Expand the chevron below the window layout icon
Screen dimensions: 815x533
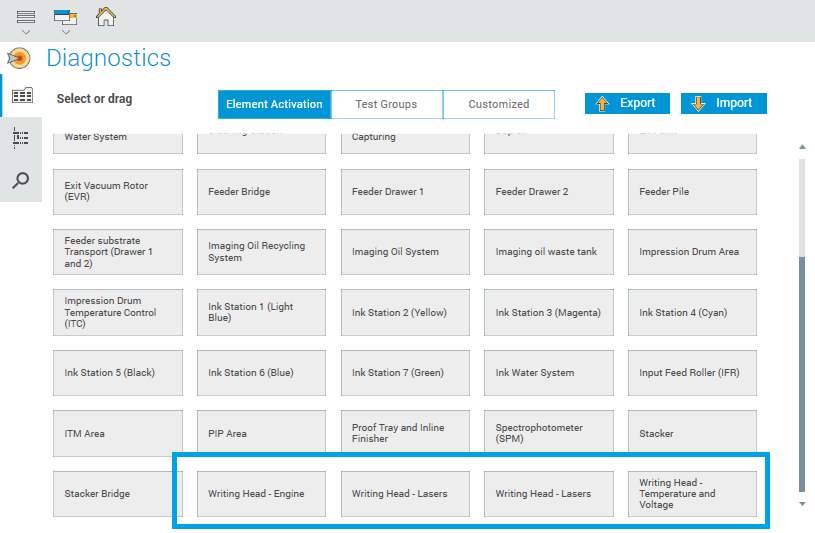click(65, 32)
